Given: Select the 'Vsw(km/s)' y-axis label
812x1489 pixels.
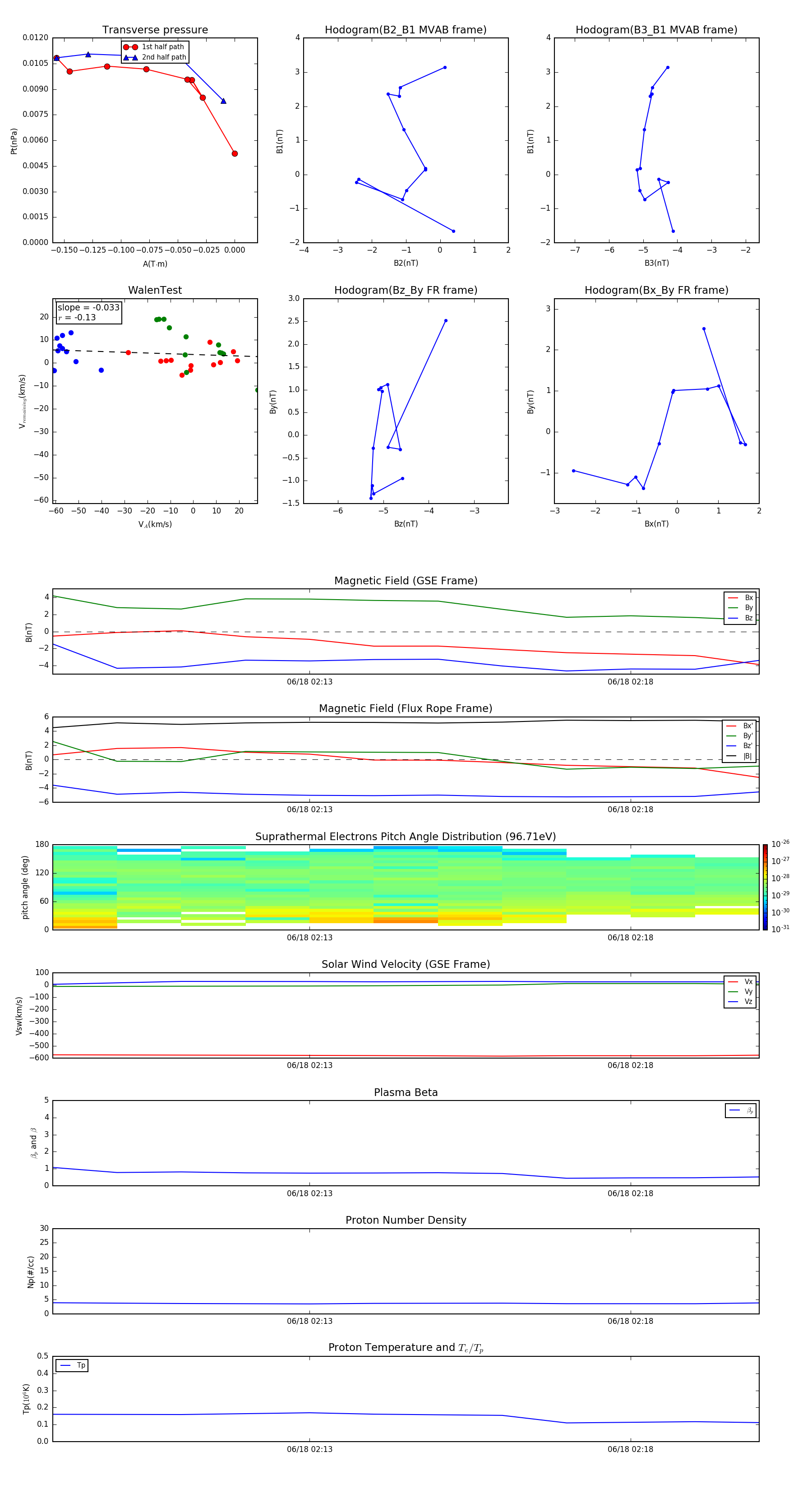Looking at the screenshot, I should pyautogui.click(x=18, y=1016).
